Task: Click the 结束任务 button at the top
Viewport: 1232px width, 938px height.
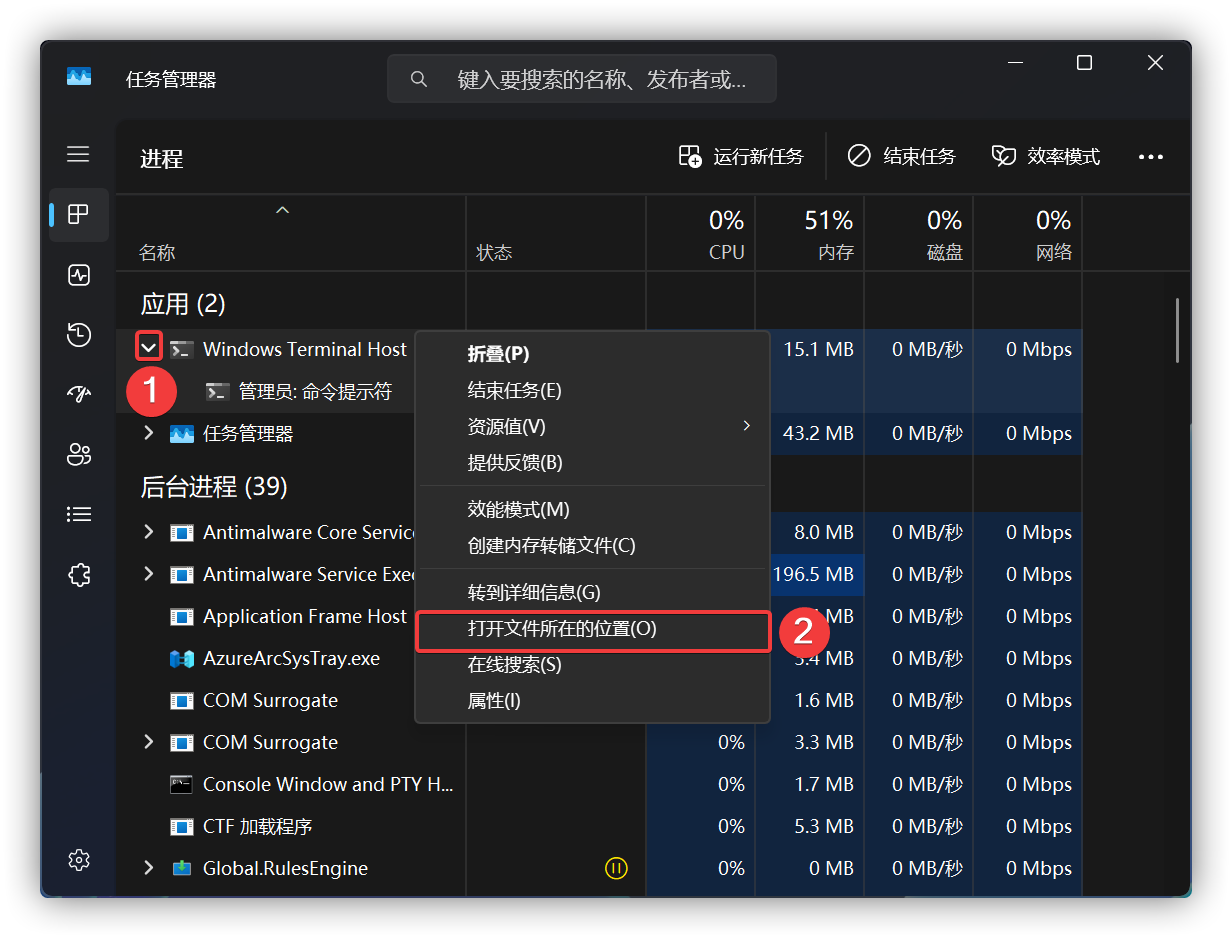Action: (x=901, y=156)
